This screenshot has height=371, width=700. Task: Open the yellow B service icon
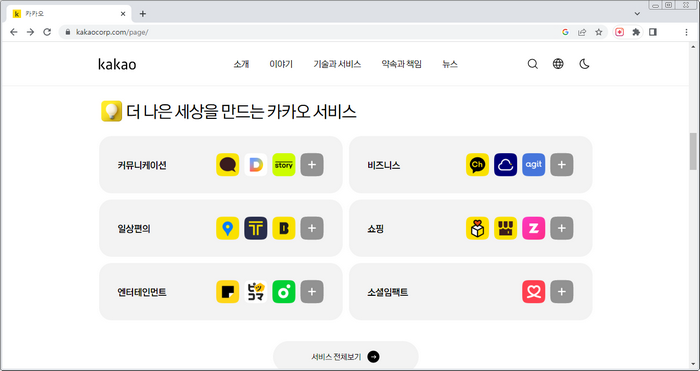tap(284, 228)
